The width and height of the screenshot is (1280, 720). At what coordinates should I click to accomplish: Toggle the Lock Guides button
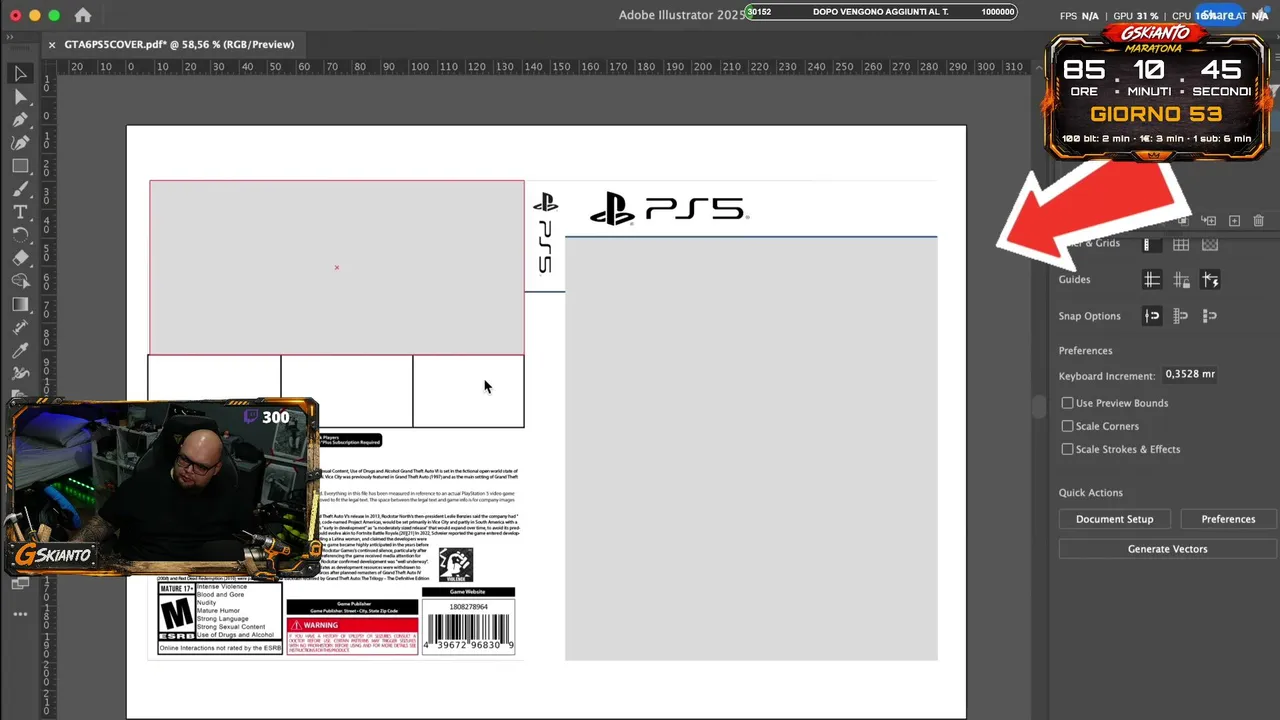point(1181,280)
